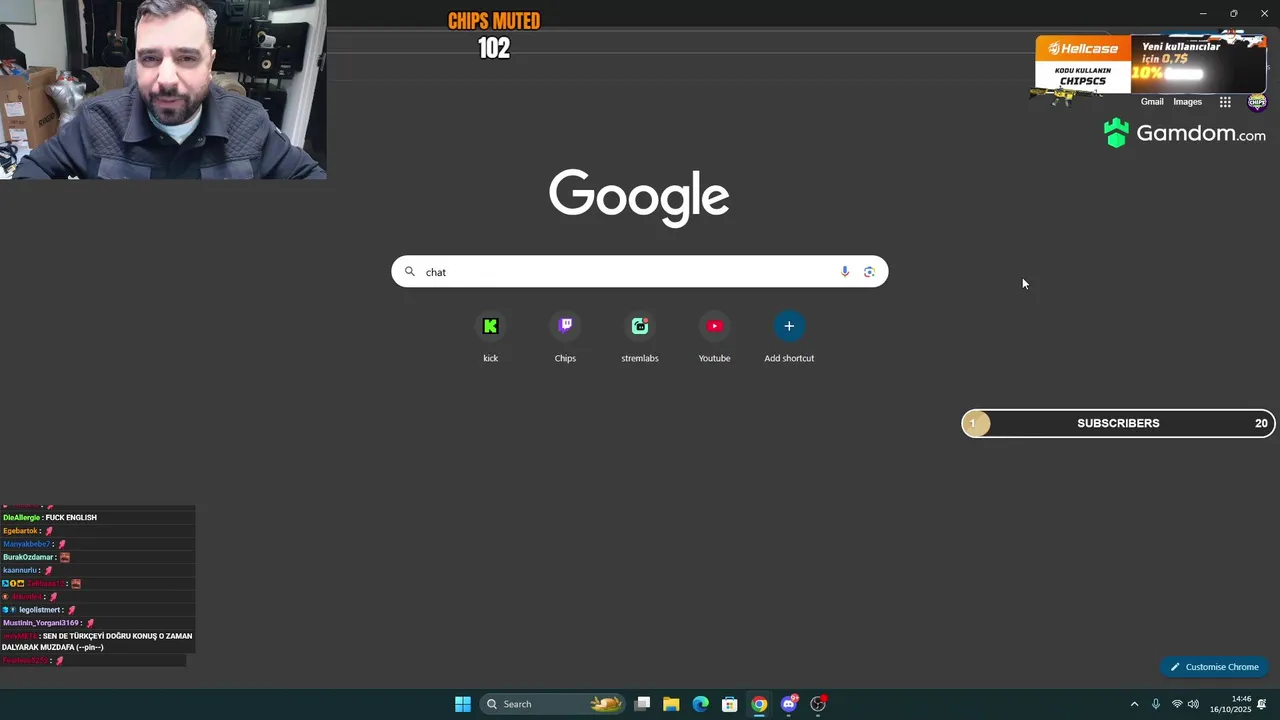1280x720 pixels.
Task: Open the Windows Start menu
Action: click(x=463, y=704)
